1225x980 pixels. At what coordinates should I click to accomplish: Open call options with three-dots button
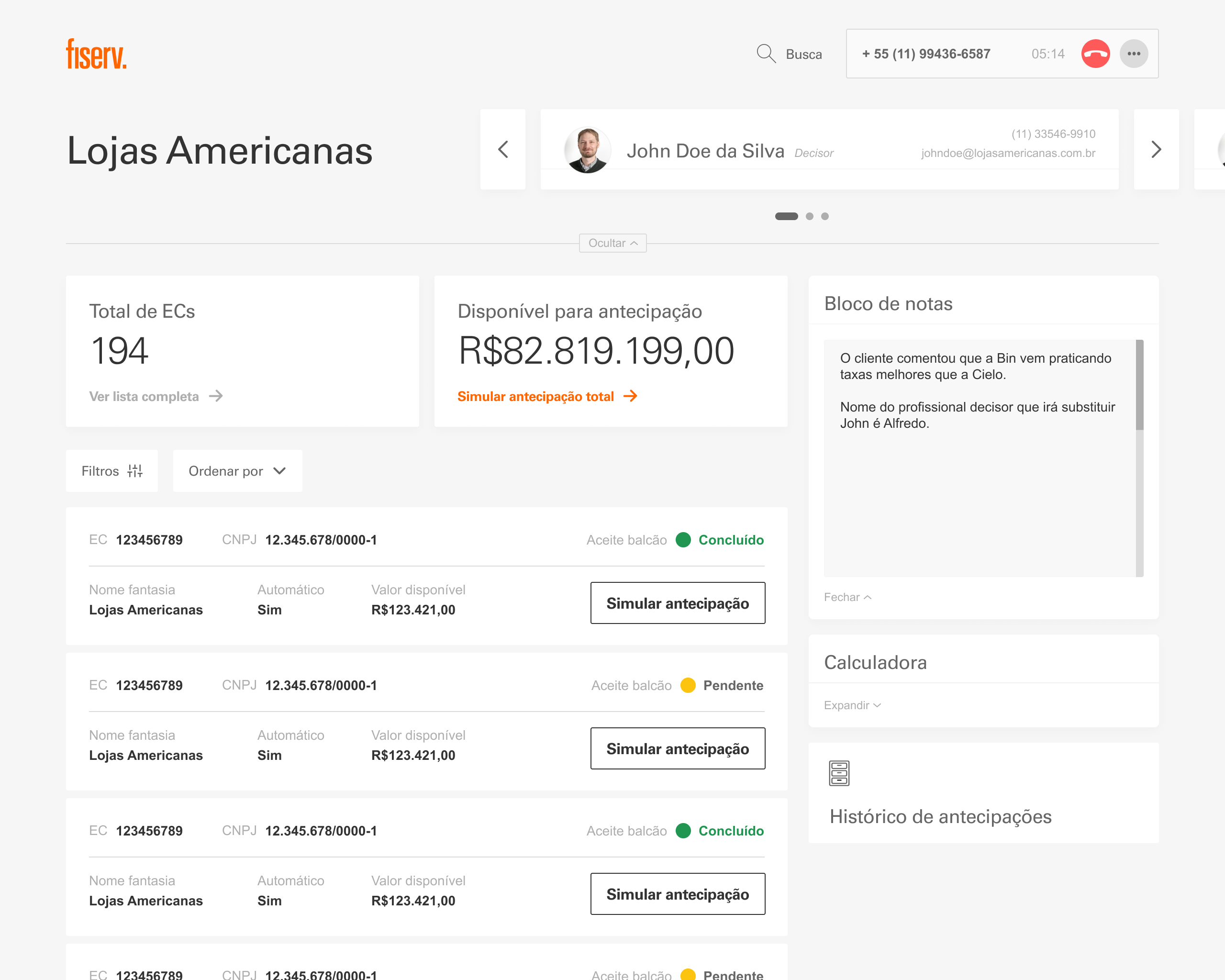click(1134, 54)
